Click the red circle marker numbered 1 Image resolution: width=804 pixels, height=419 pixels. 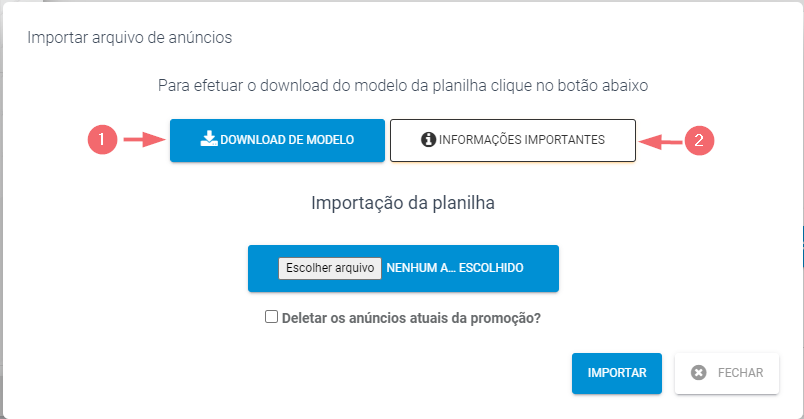pos(103,139)
